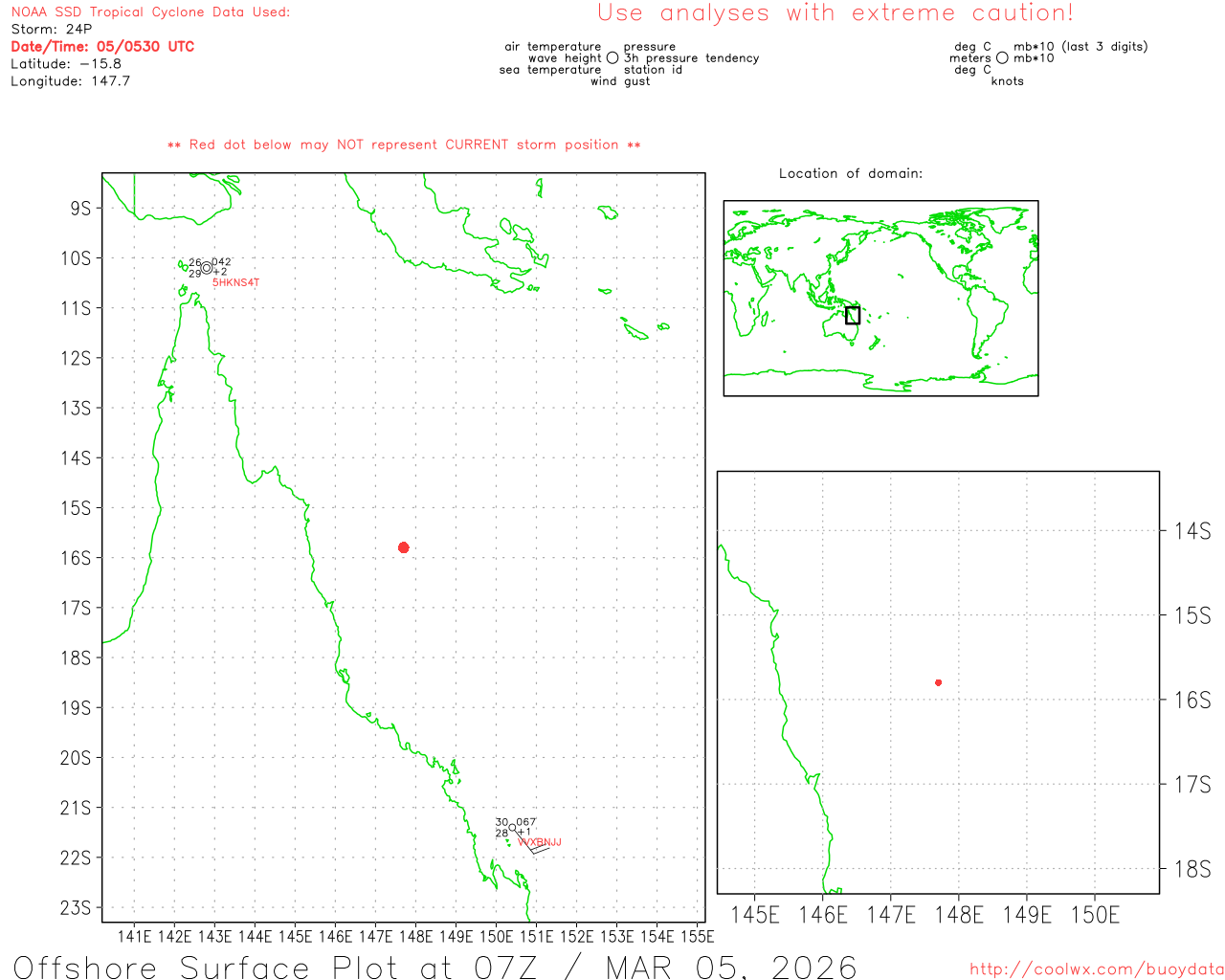Click the '+1' pressure tendency value
The image size is (1225, 980).
[524, 832]
